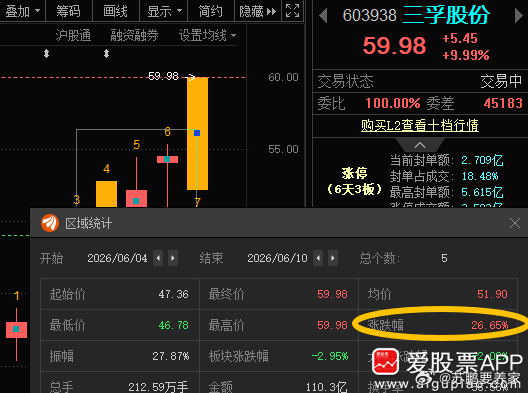Select the 融资融券 tab
The image size is (528, 393).
coord(134,35)
